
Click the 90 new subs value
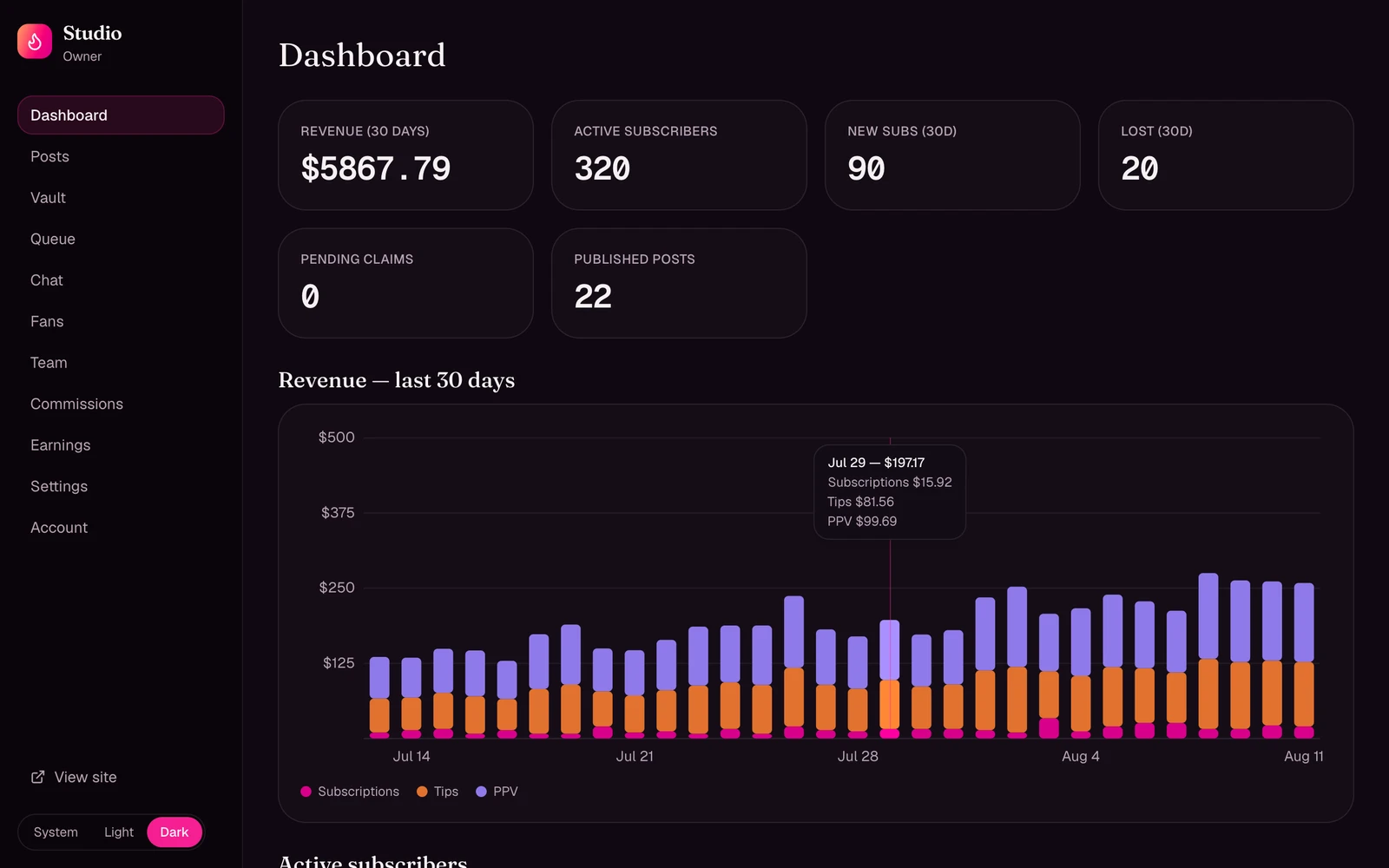pyautogui.click(x=866, y=168)
